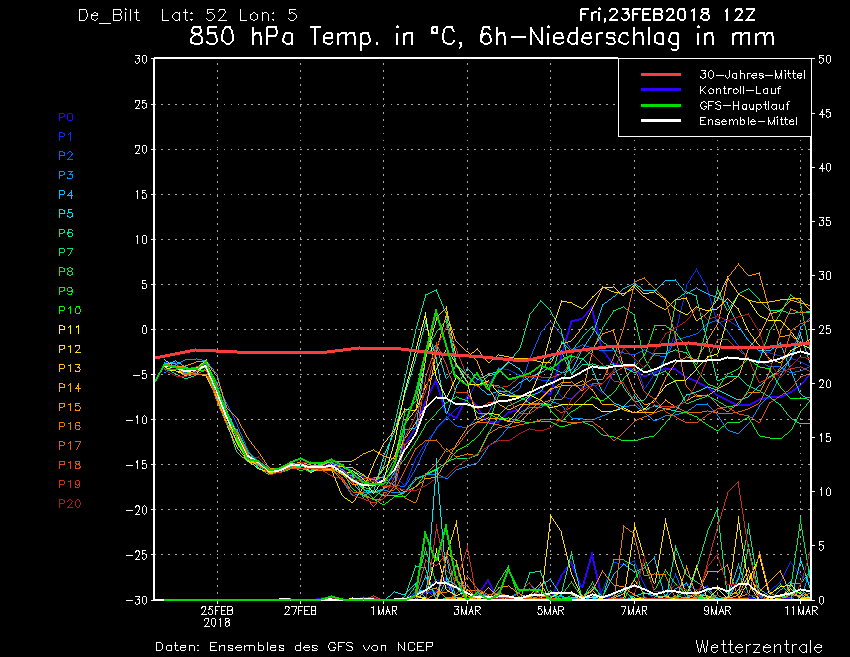Click the P19 ensemble member label
The height and width of the screenshot is (657, 850).
click(70, 484)
